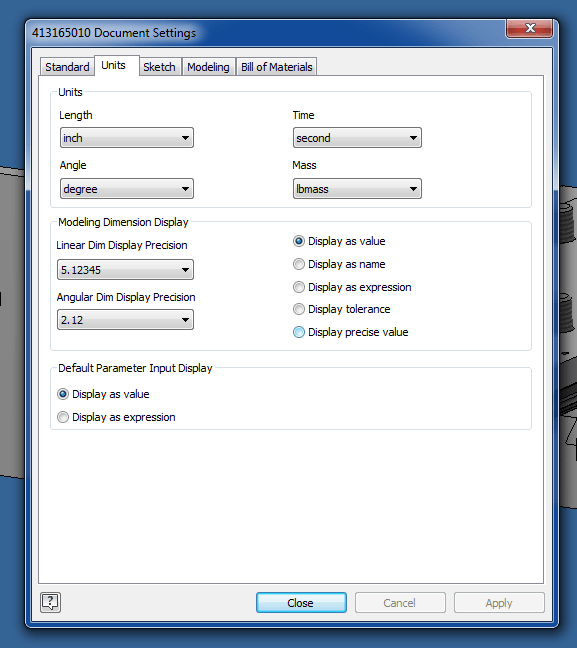Open Angular Dim Display Precision dropdown
Image resolution: width=577 pixels, height=648 pixels.
click(125, 320)
